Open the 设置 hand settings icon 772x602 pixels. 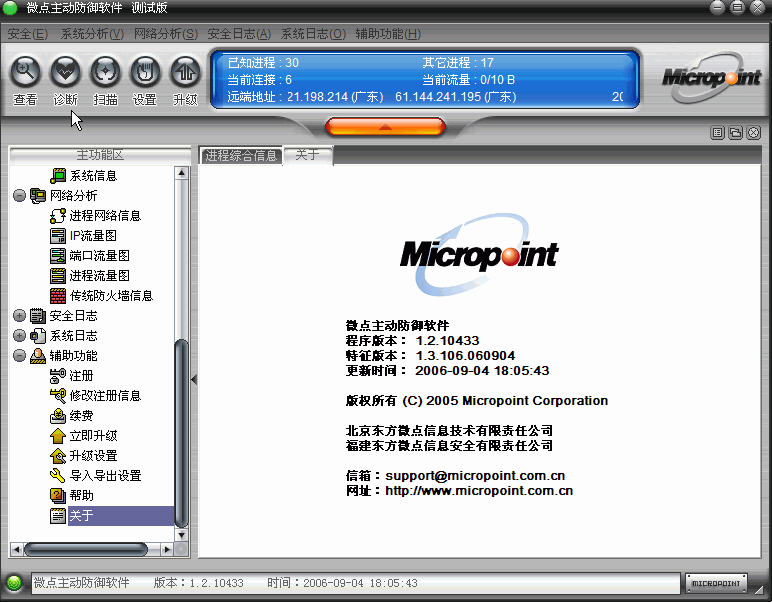click(145, 72)
